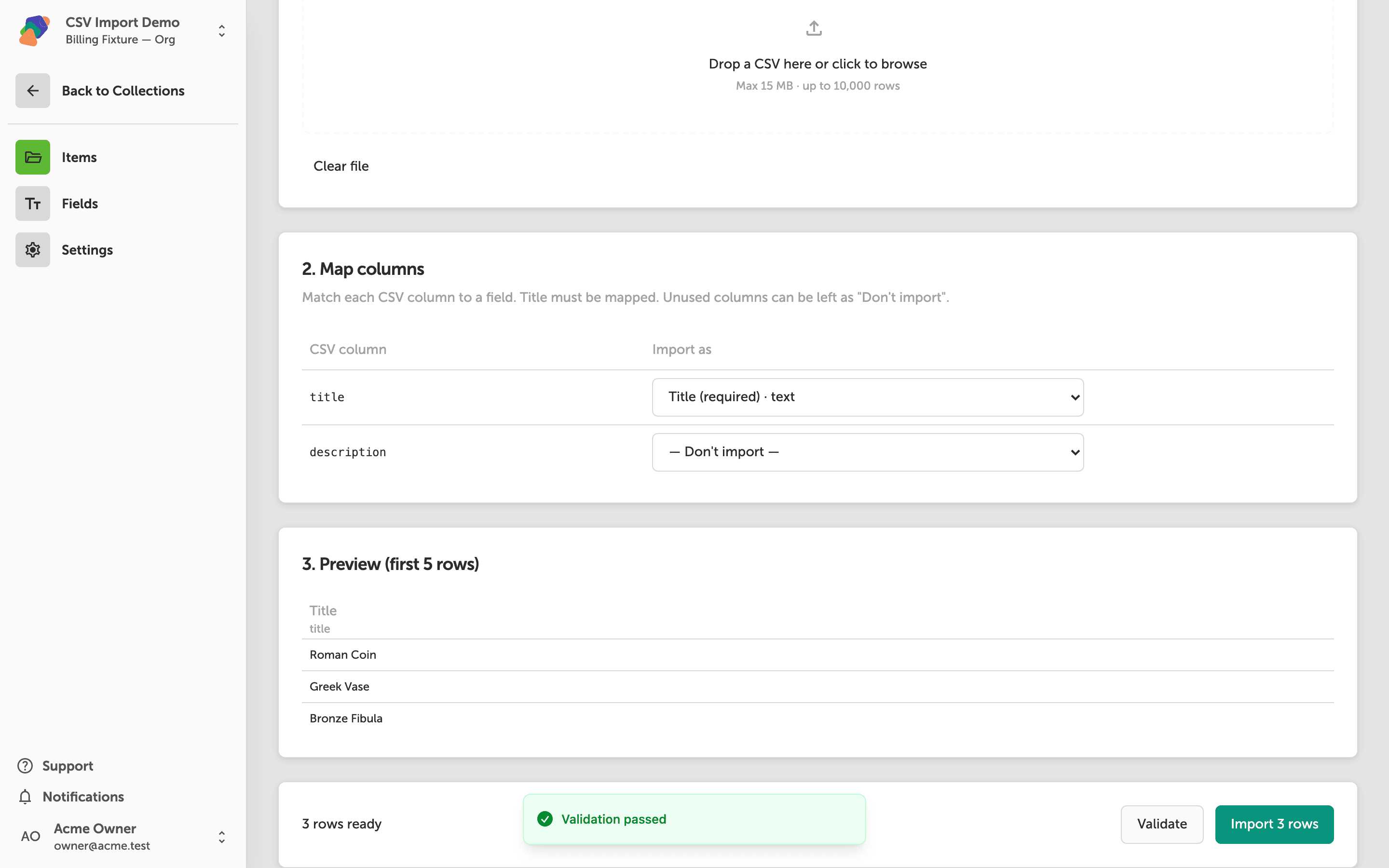Open the Items section
The image size is (1389, 868).
[79, 157]
